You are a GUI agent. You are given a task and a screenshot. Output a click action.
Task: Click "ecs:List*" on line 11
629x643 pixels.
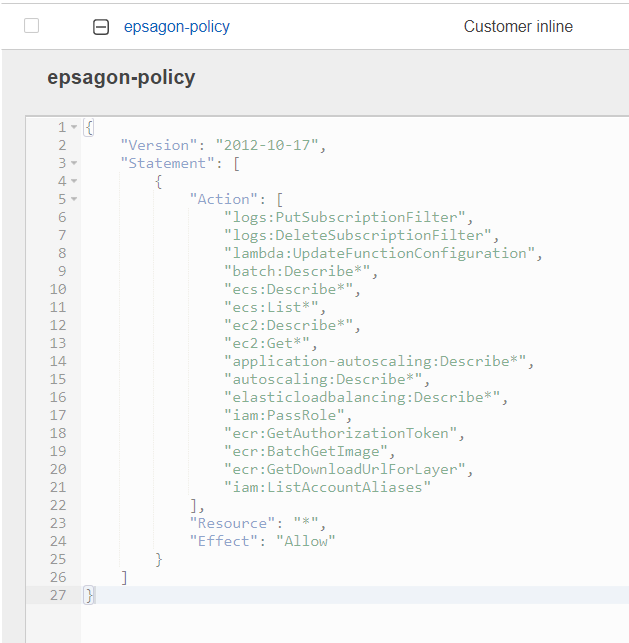click(x=271, y=308)
